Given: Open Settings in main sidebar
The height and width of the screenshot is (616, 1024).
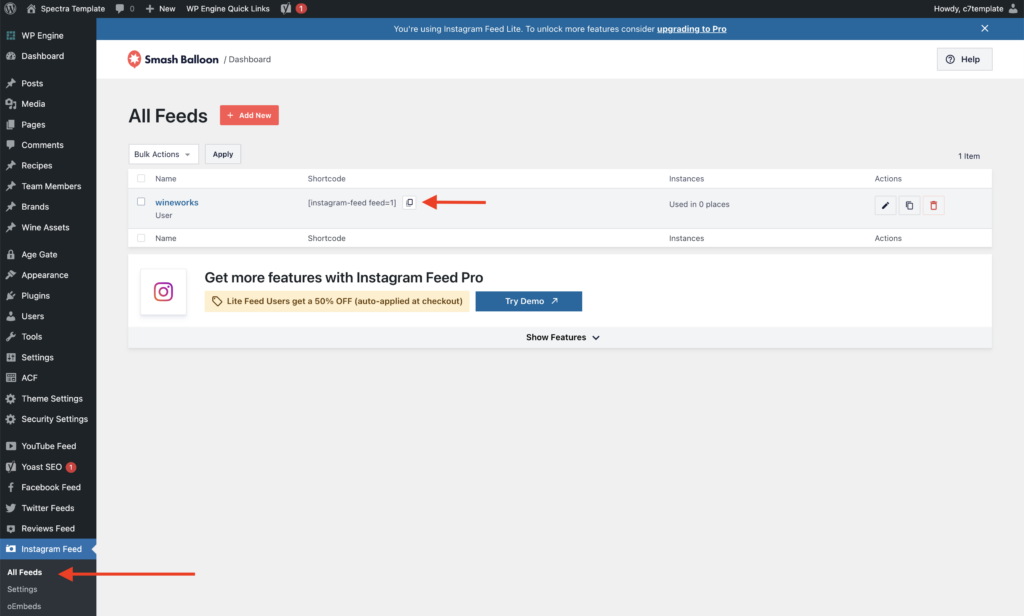Looking at the screenshot, I should pos(48,357).
